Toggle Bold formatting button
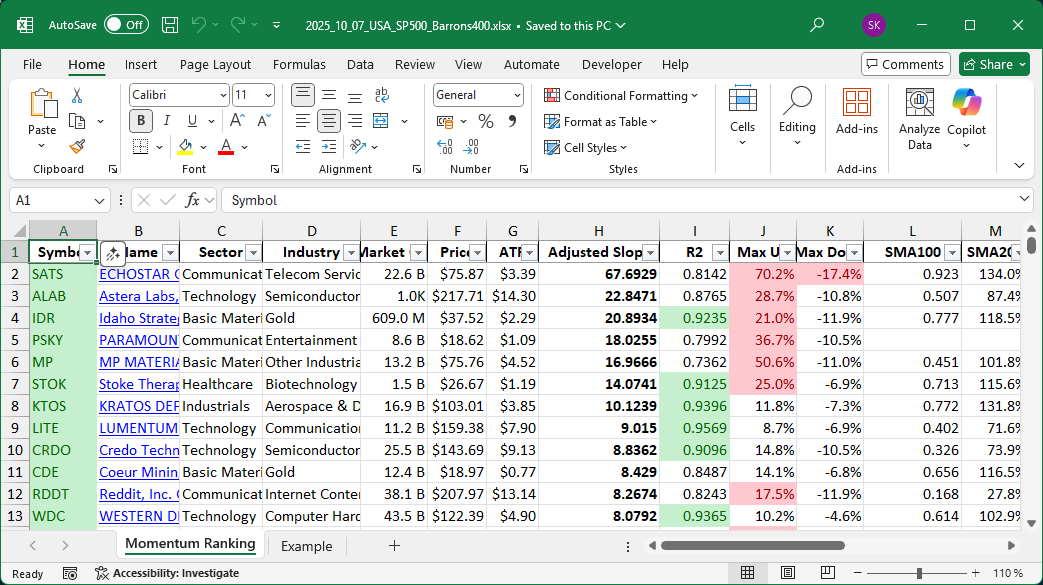Viewport: 1043px width, 585px height. (x=141, y=121)
